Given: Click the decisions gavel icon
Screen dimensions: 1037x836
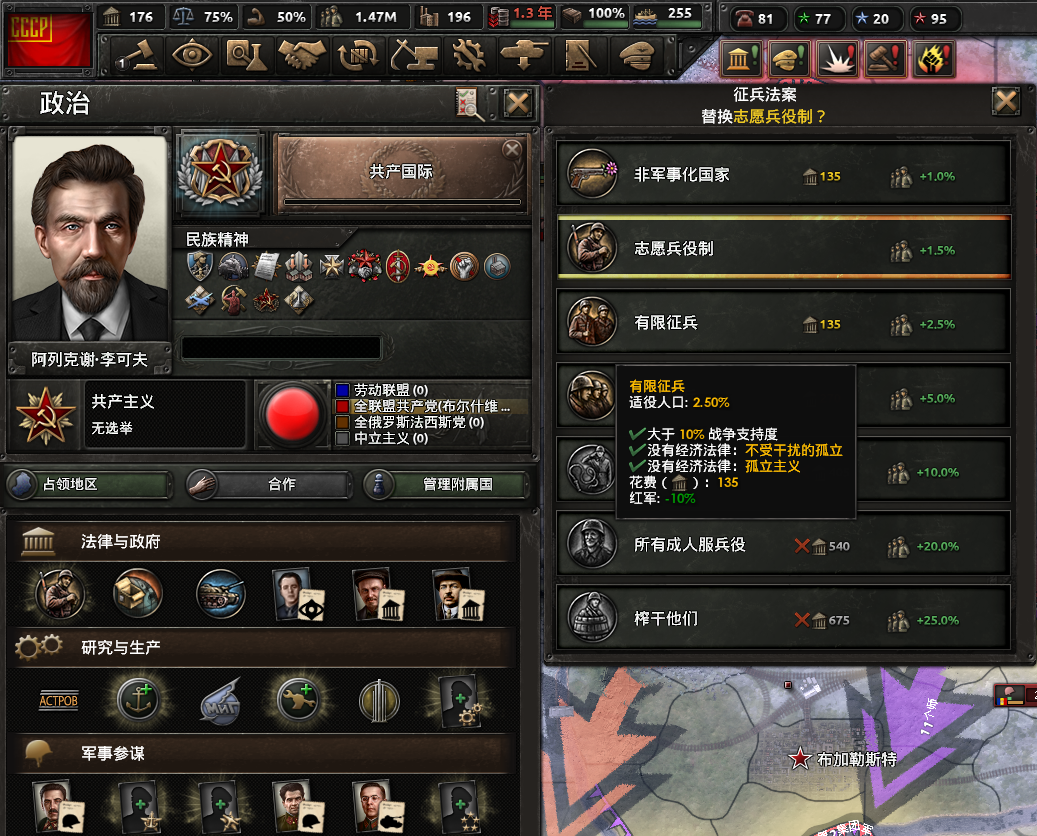Looking at the screenshot, I should pyautogui.click(x=136, y=55).
